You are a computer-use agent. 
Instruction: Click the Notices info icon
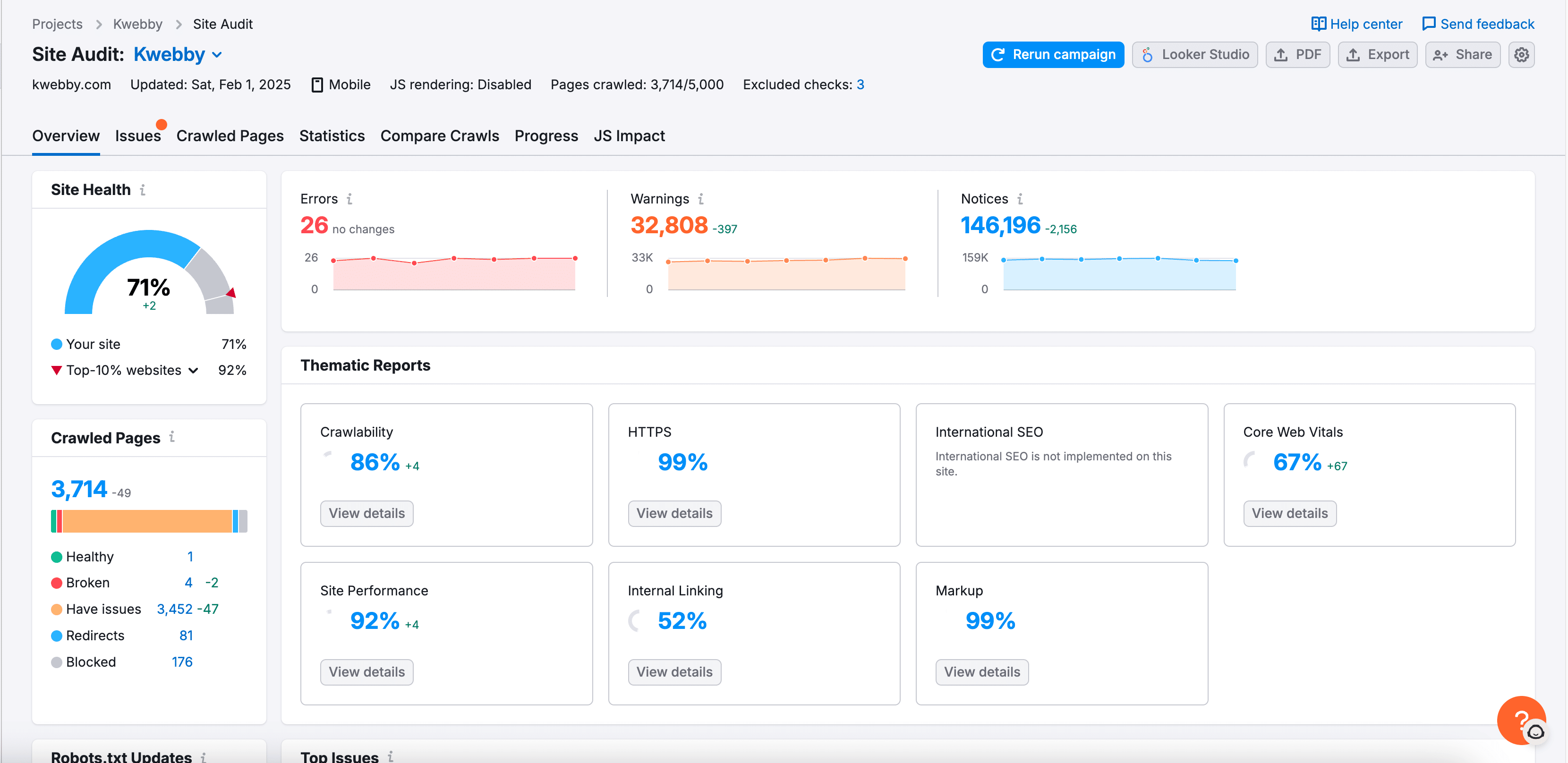point(1020,199)
